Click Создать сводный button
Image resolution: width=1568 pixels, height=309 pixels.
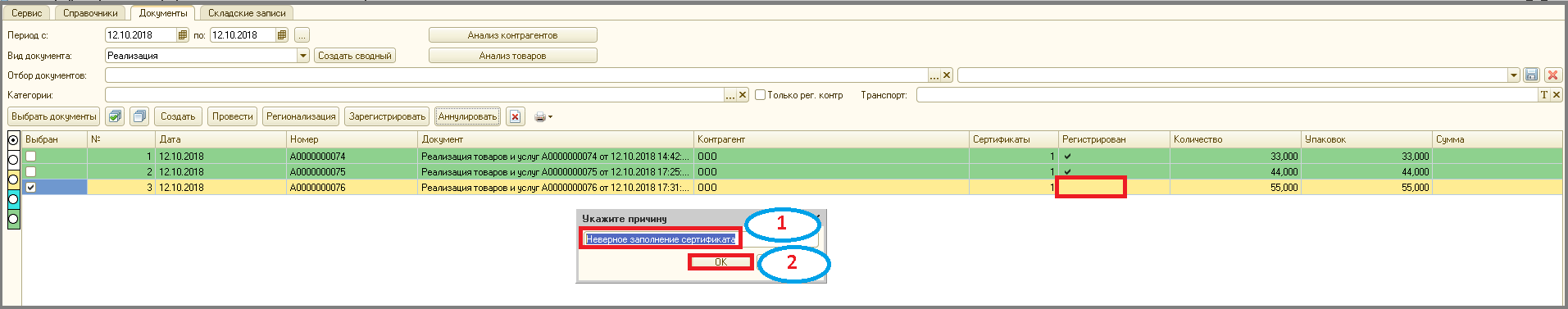point(354,56)
